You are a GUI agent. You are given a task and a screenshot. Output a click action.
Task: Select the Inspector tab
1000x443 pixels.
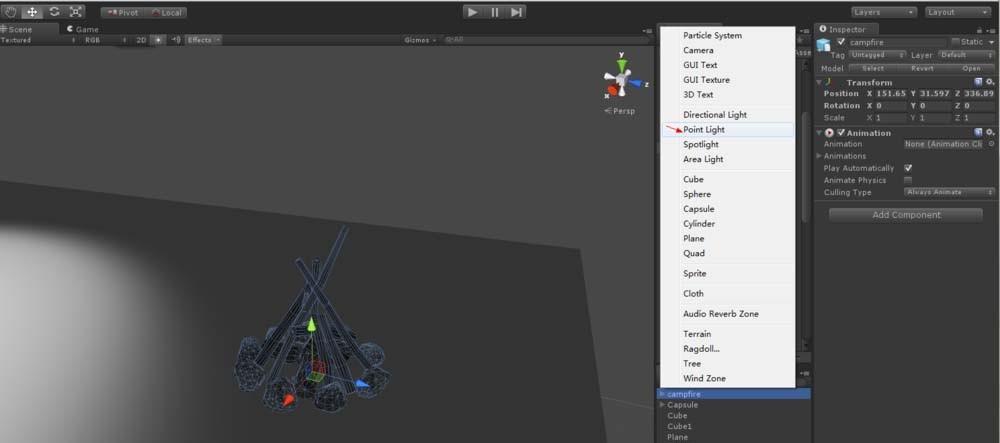tap(846, 29)
